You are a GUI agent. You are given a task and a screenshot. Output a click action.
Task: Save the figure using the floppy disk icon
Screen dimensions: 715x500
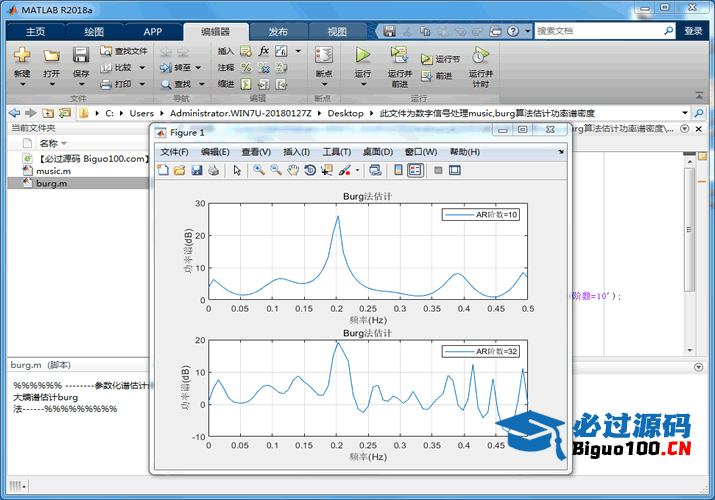tap(197, 170)
